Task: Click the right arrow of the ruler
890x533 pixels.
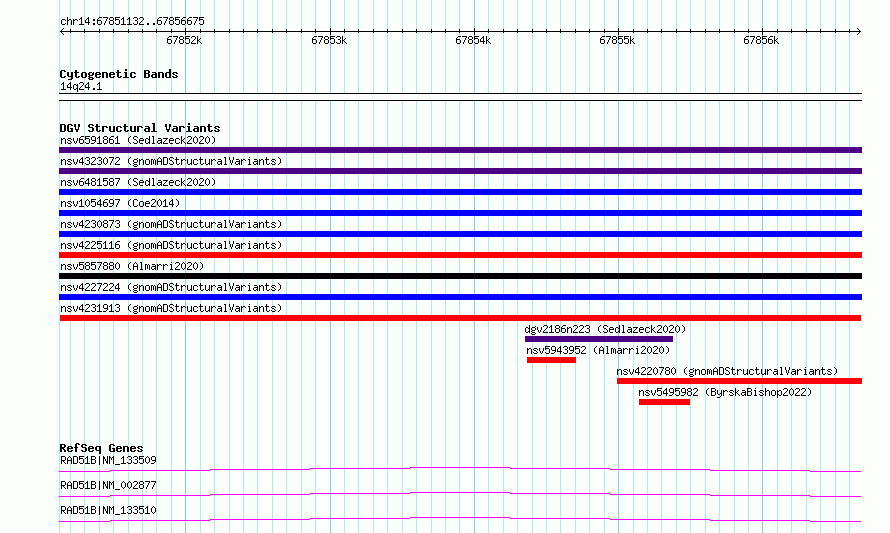Action: point(859,31)
